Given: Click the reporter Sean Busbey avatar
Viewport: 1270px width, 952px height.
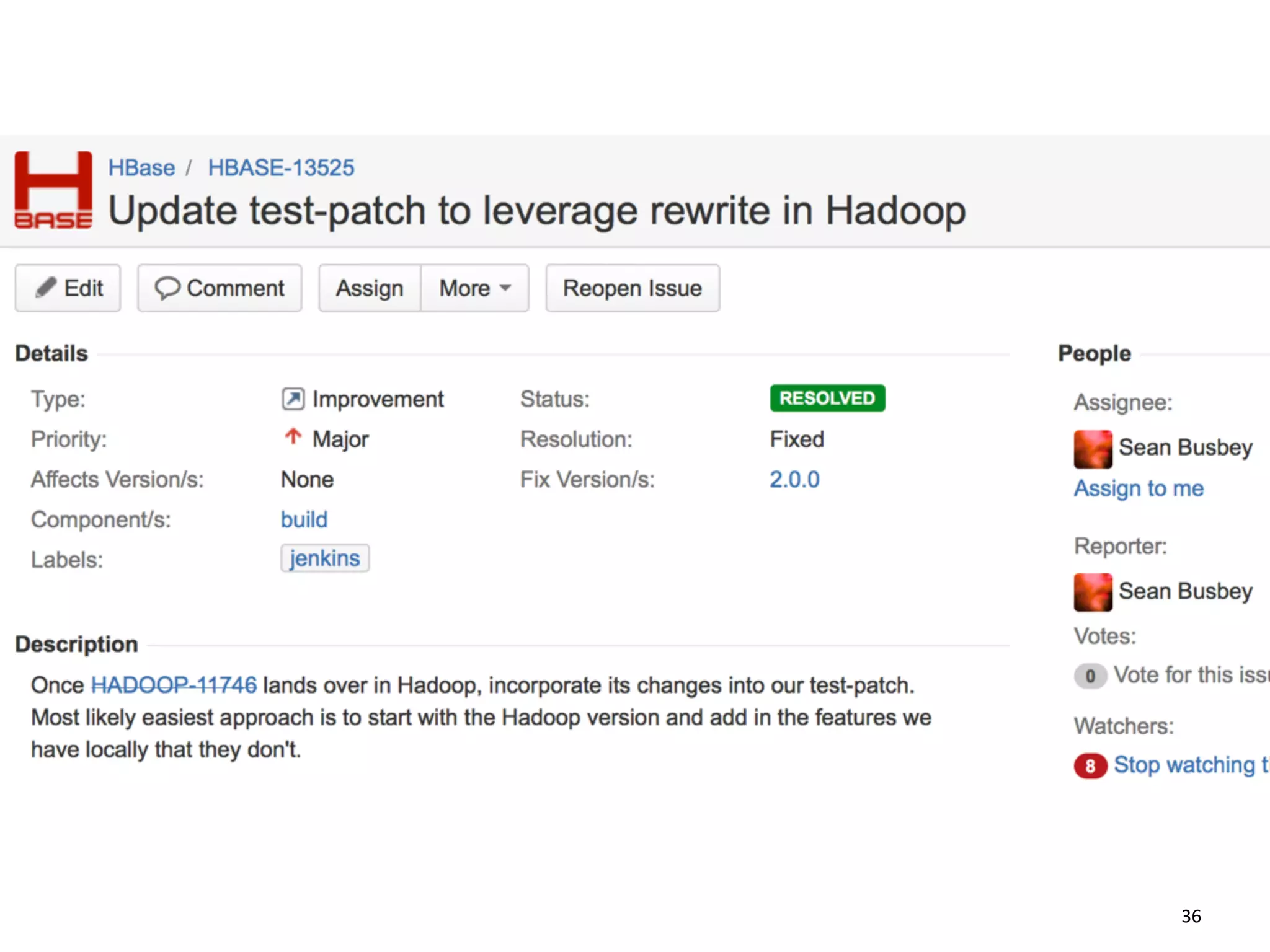Looking at the screenshot, I should pyautogui.click(x=1093, y=592).
